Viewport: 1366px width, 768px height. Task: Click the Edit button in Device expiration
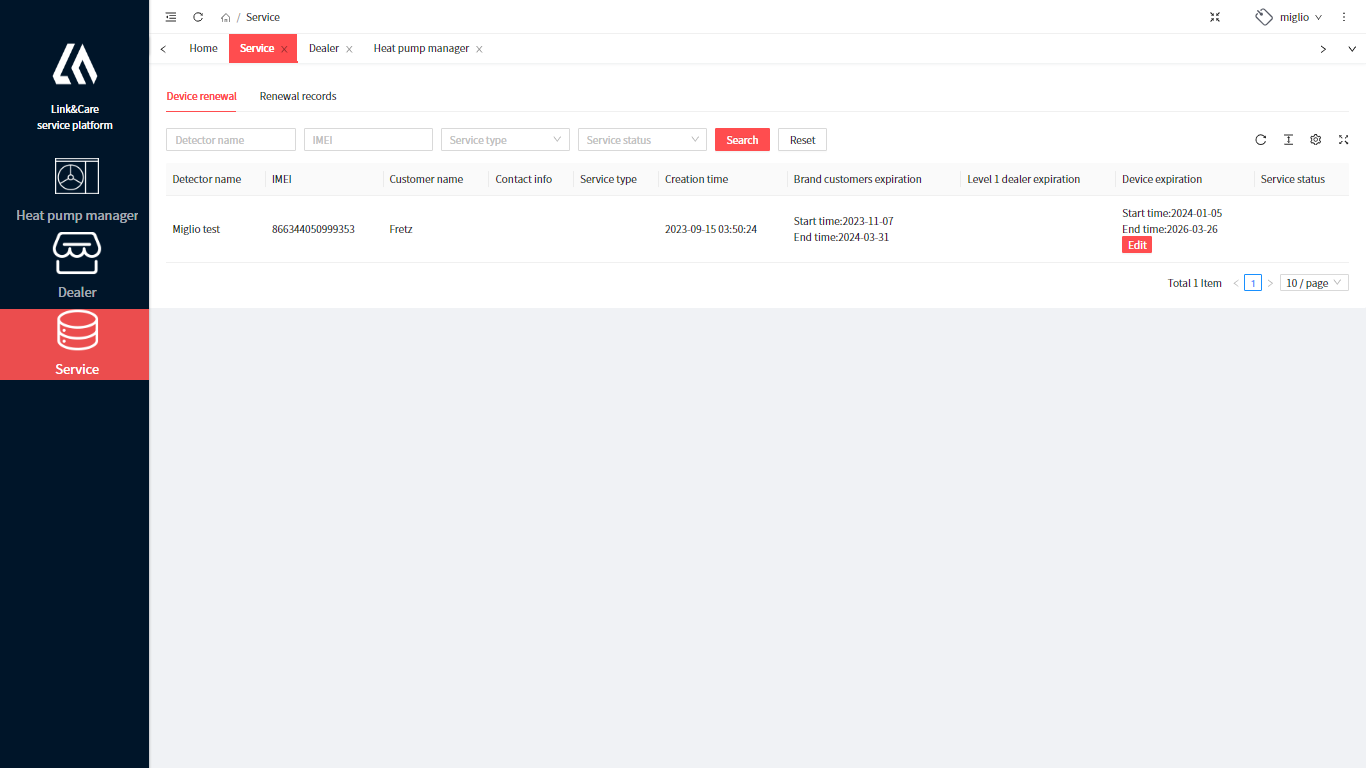click(x=1137, y=245)
